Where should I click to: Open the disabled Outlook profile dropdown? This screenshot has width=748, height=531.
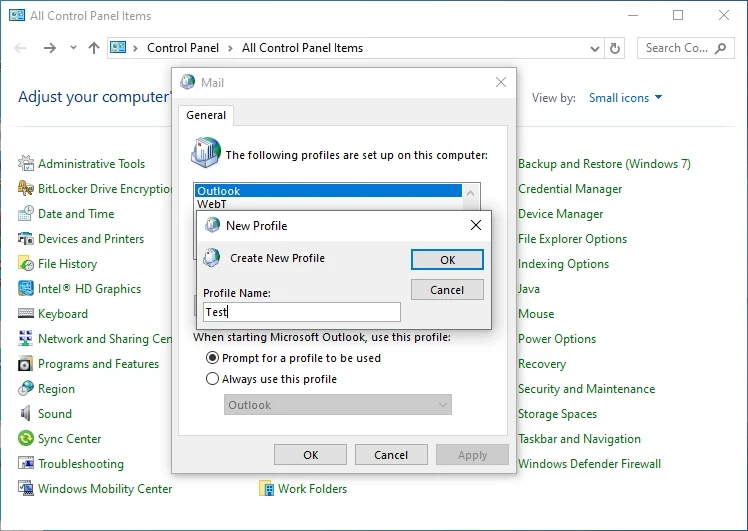[338, 405]
